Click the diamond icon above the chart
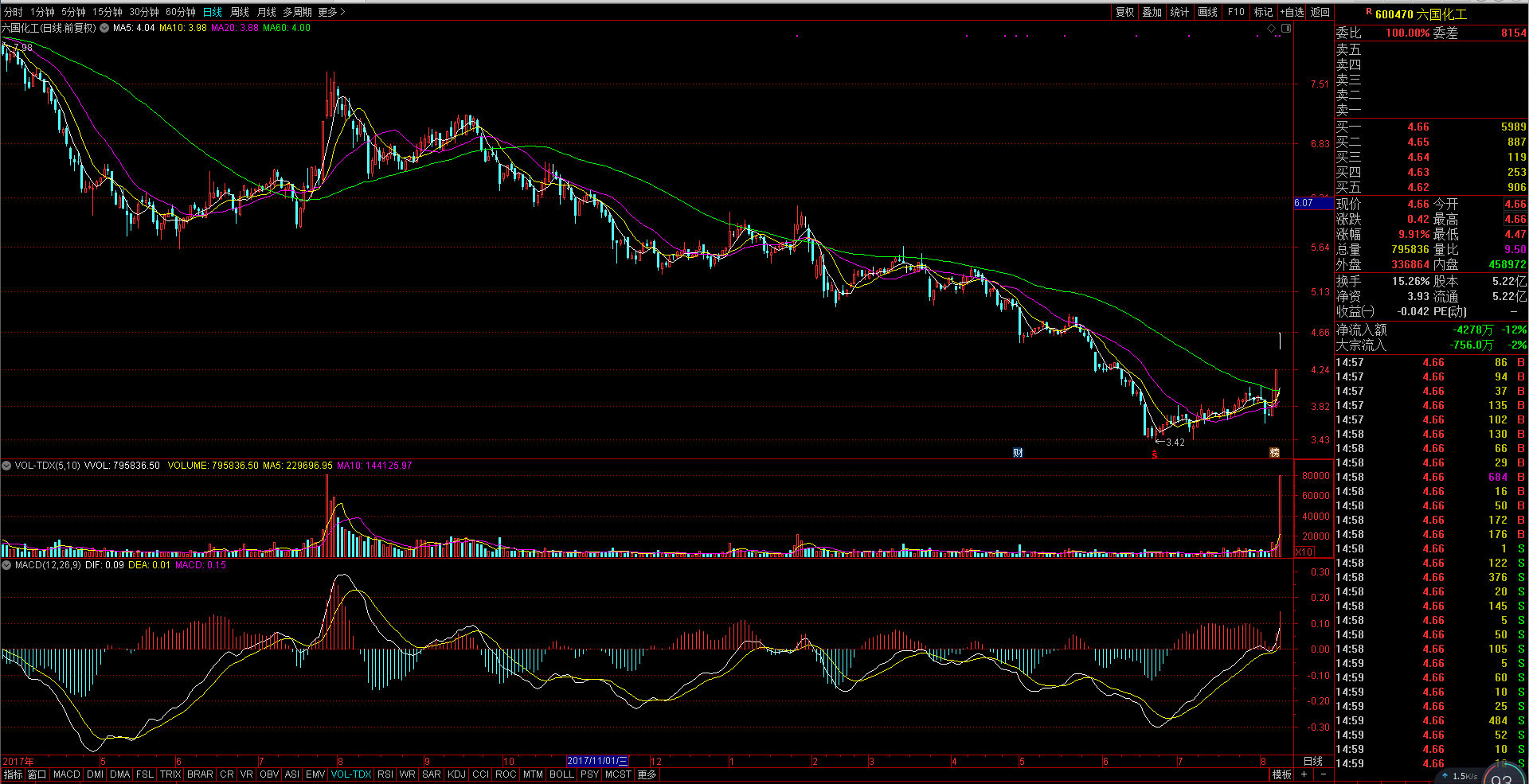 pos(1272,29)
